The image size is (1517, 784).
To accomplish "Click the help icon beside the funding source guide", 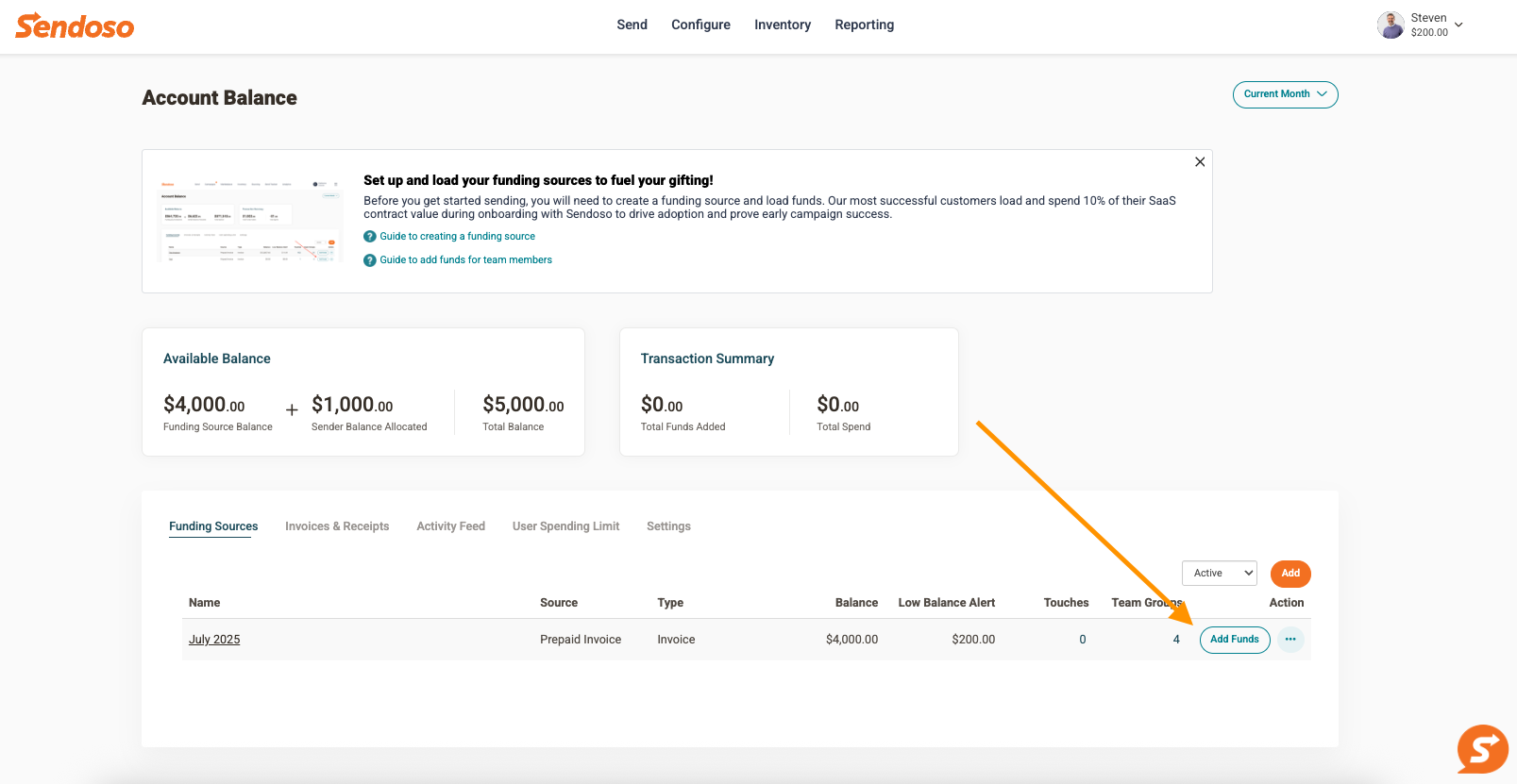I will click(370, 237).
